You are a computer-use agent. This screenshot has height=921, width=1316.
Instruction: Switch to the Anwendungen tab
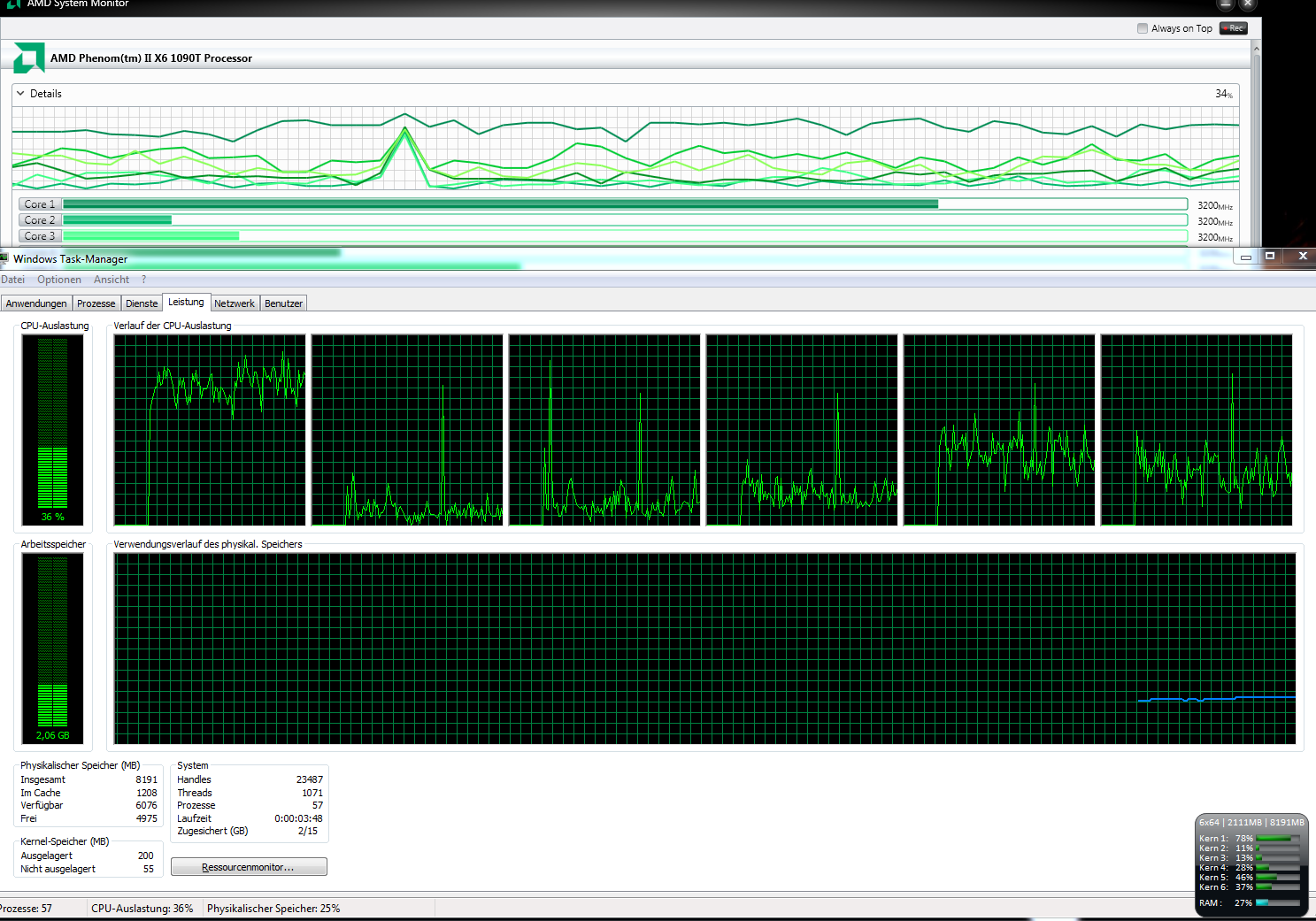coord(36,303)
